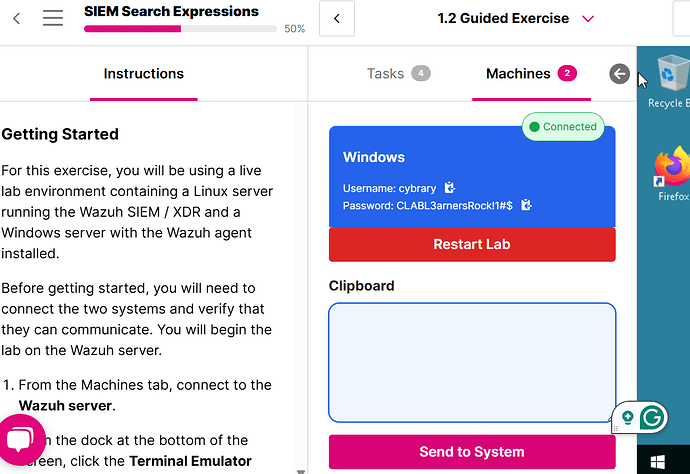Collapse the panel with gray arrow icon
Viewport: 690px width, 474px height.
tap(619, 73)
